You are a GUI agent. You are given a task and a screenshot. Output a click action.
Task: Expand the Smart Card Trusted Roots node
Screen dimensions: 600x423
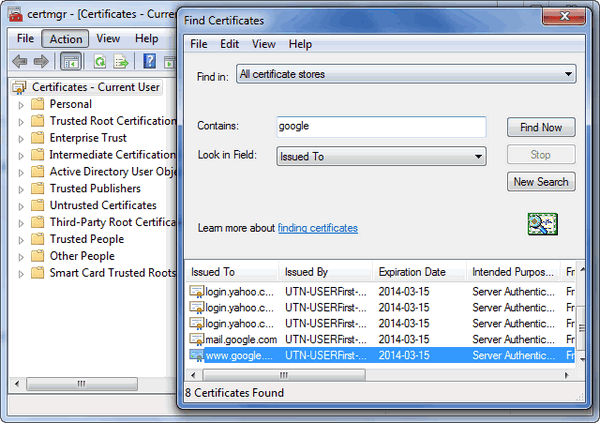21,273
